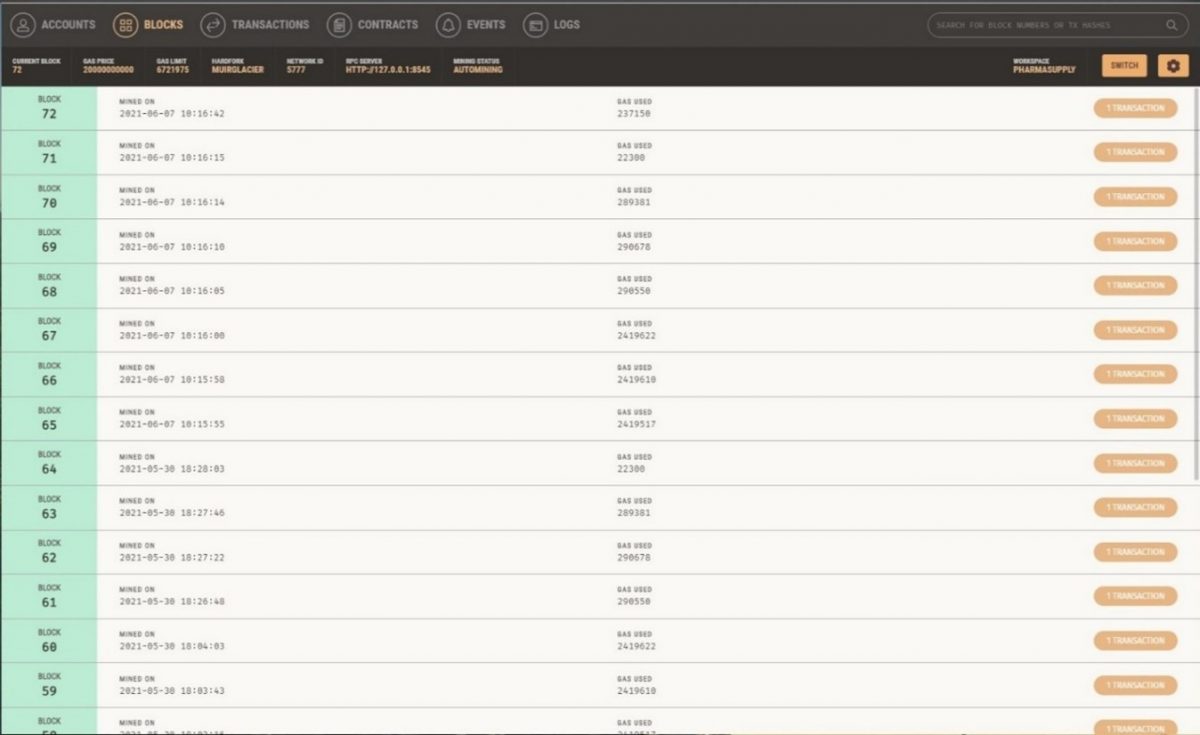Switch to the Transactions tab

270,25
